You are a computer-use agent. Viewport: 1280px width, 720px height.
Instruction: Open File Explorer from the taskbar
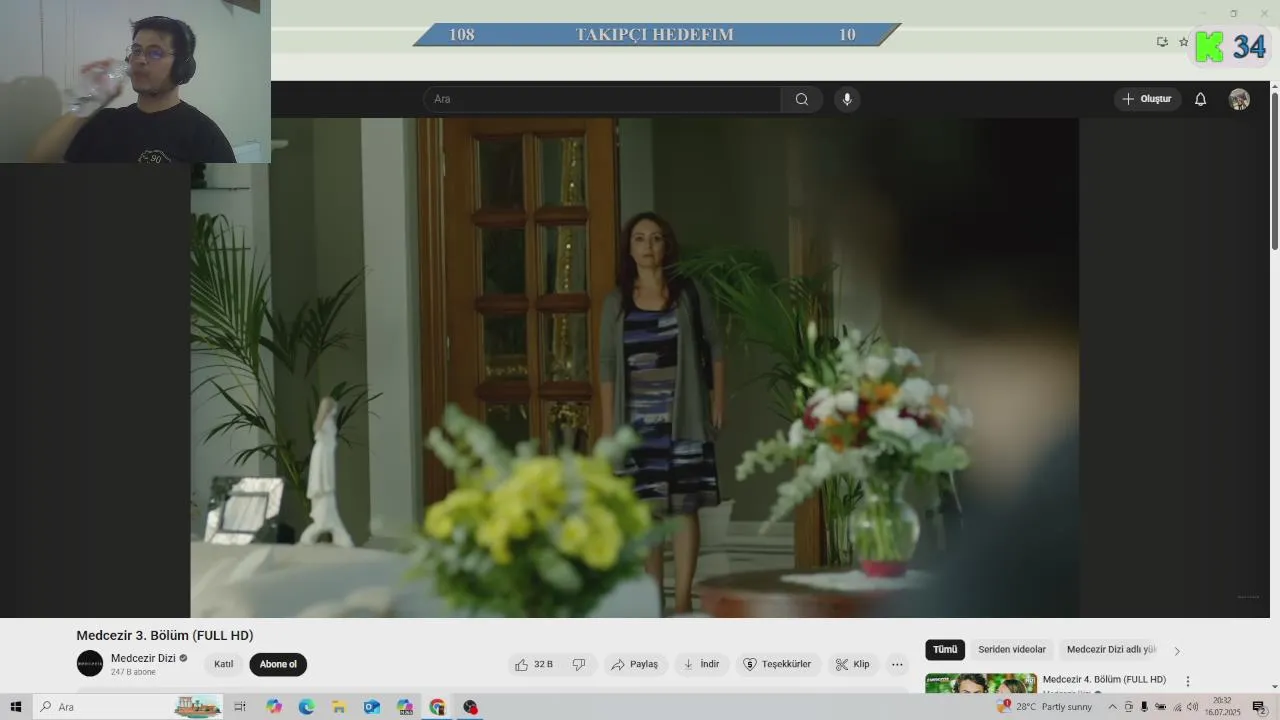[x=339, y=707]
